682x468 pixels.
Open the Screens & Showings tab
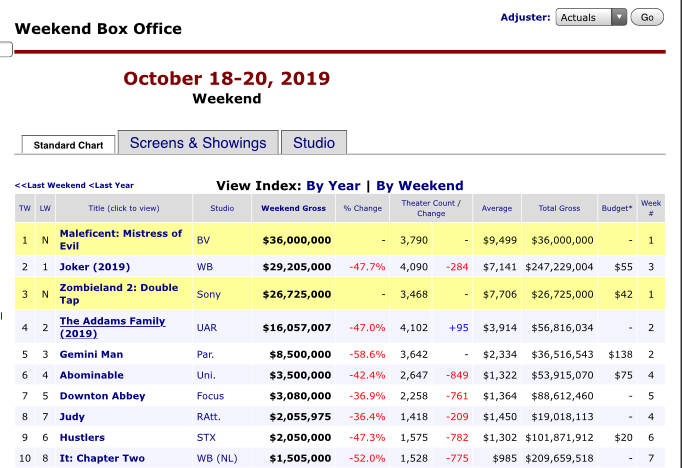198,143
